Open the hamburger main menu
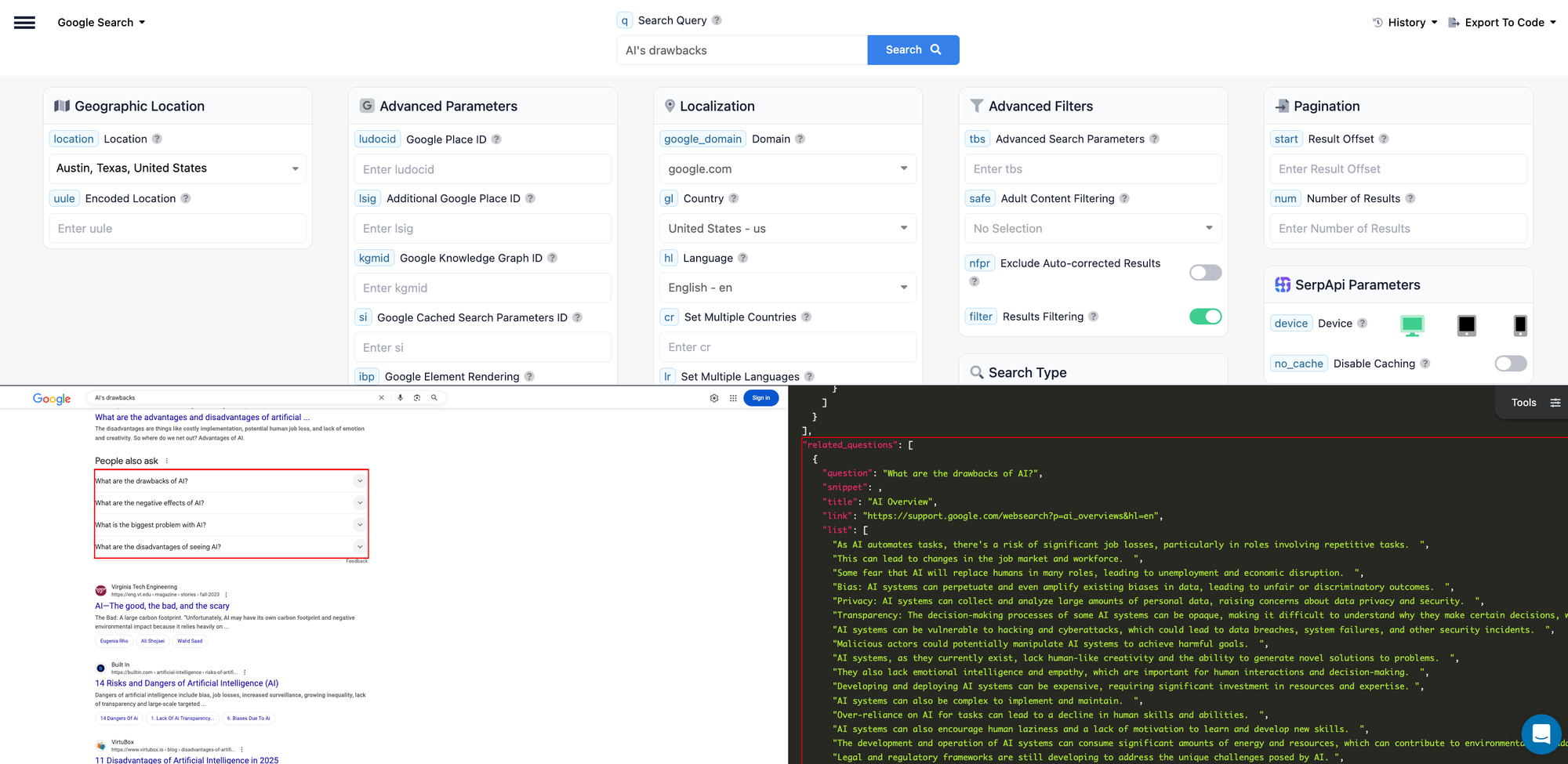The width and height of the screenshot is (1568, 764). click(24, 23)
